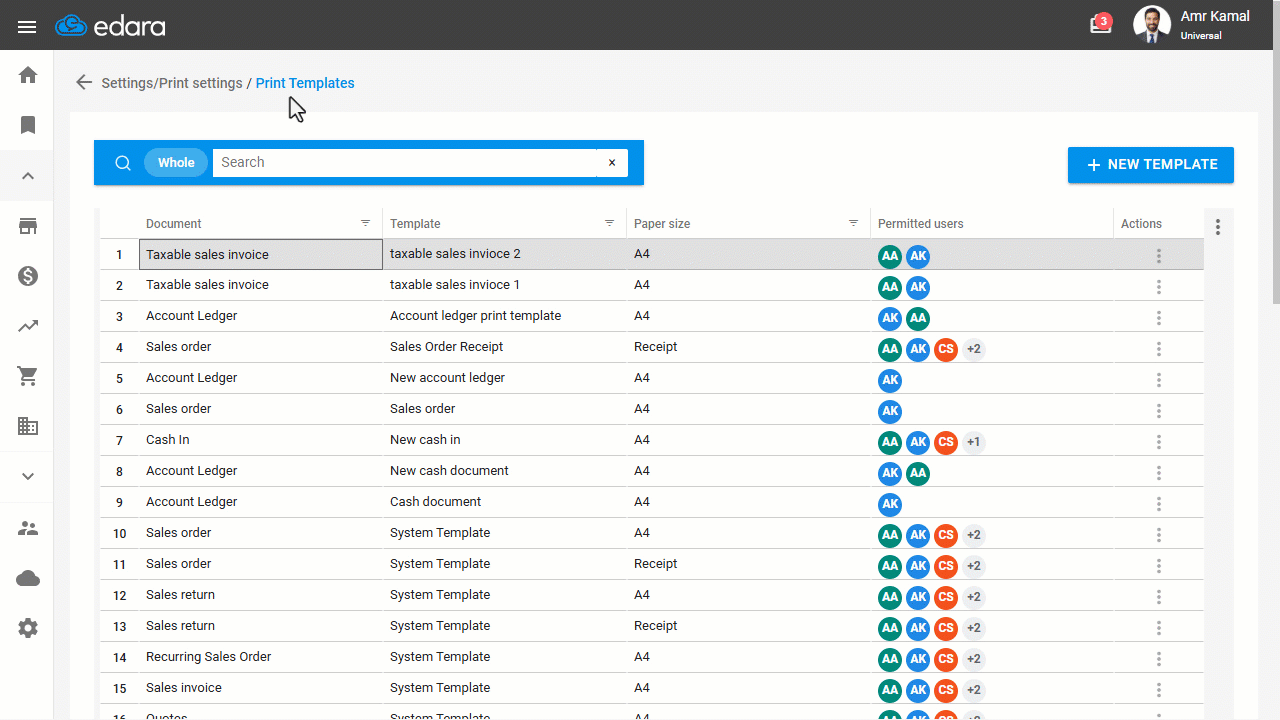Open the hamburger main menu
Viewport: 1280px width, 720px height.
pos(27,27)
